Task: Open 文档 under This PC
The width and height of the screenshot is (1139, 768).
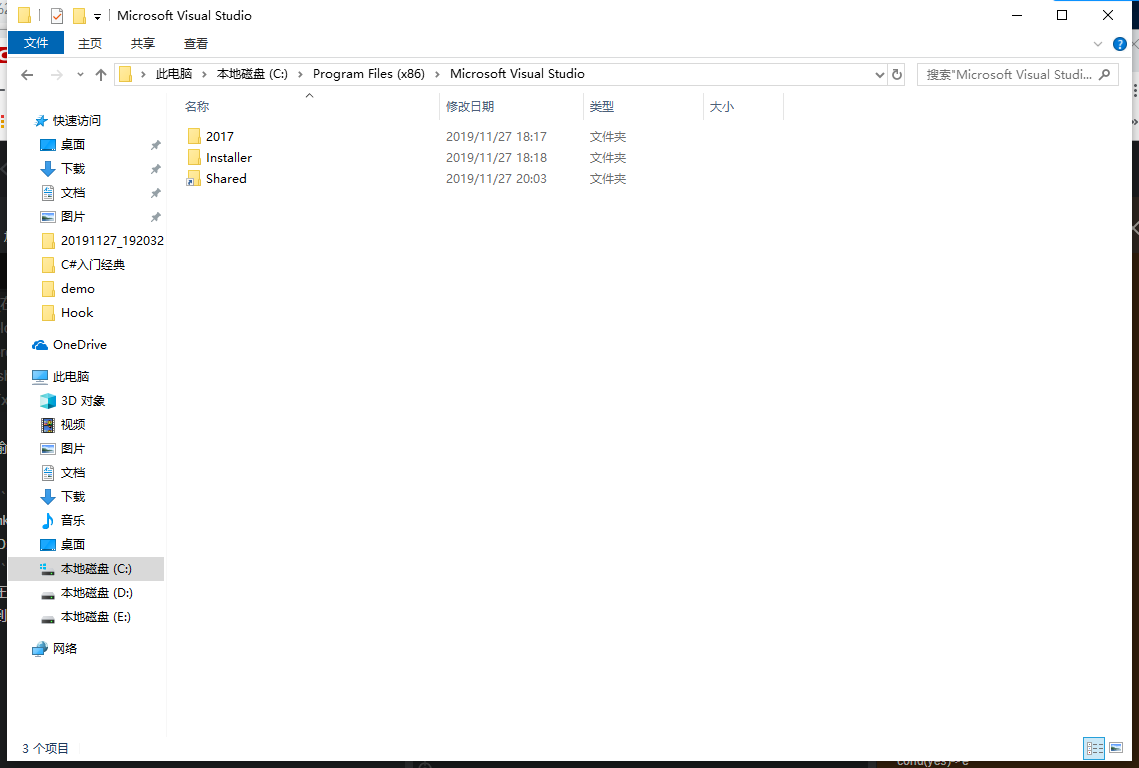Action: (73, 472)
